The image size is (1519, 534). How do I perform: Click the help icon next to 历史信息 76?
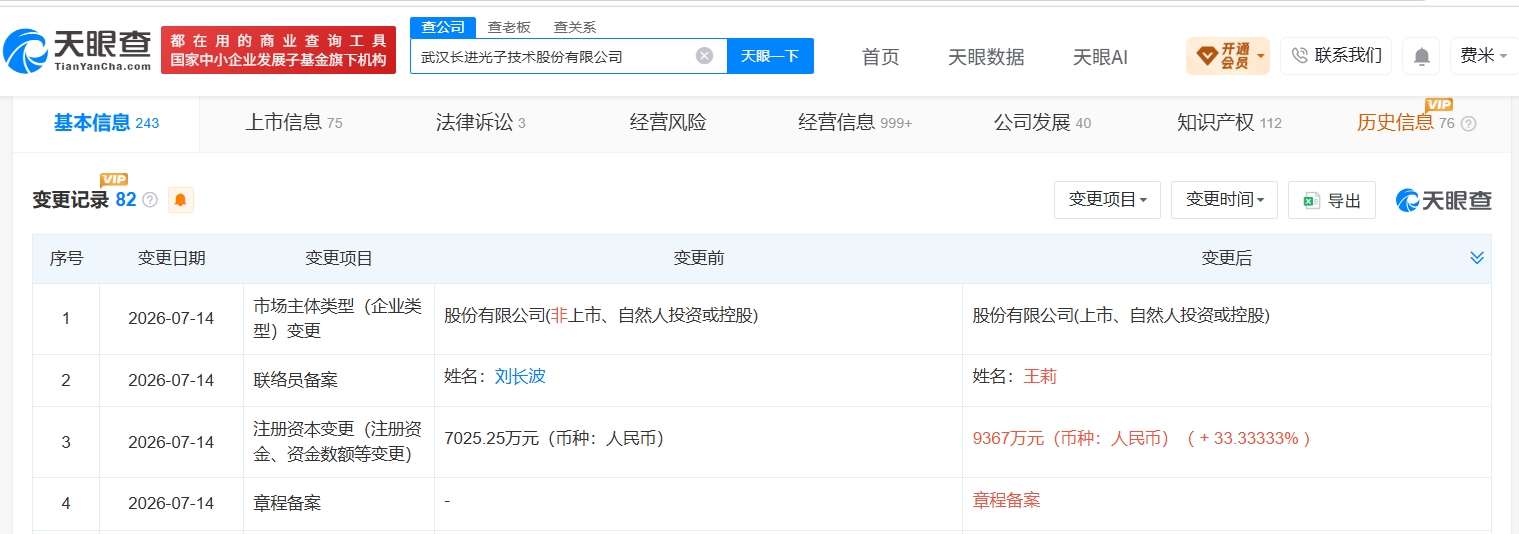tap(1468, 124)
